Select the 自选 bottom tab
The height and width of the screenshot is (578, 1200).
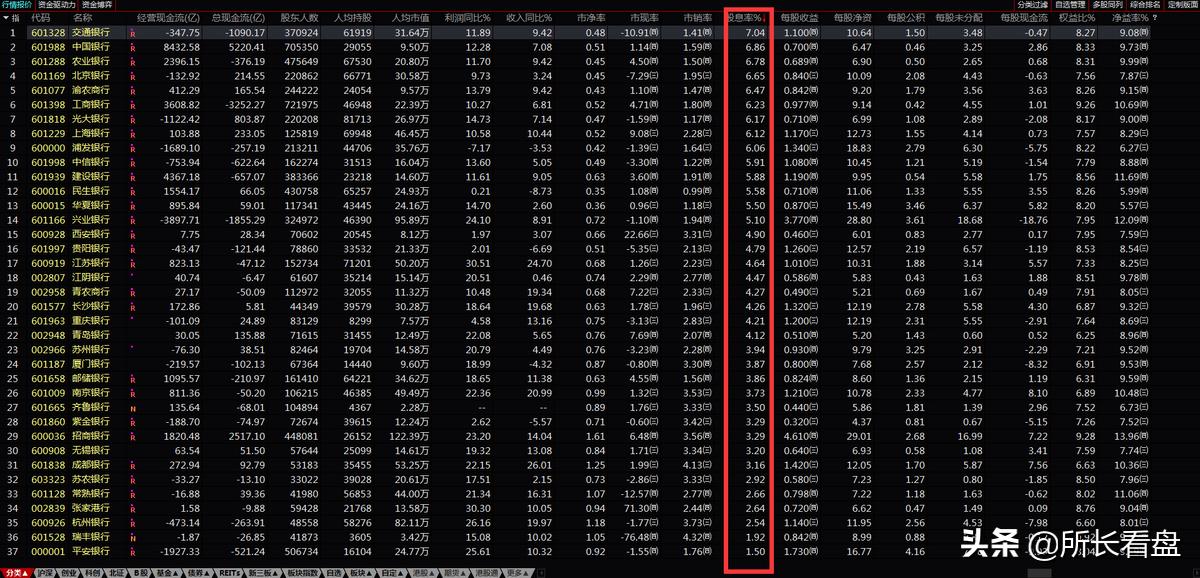click(335, 573)
